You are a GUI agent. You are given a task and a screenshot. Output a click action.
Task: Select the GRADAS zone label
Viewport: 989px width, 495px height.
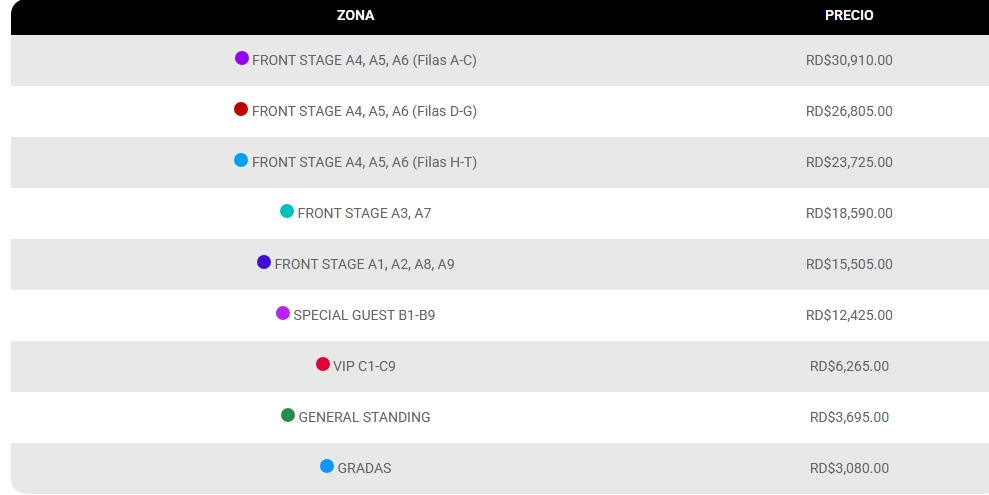[x=365, y=468]
